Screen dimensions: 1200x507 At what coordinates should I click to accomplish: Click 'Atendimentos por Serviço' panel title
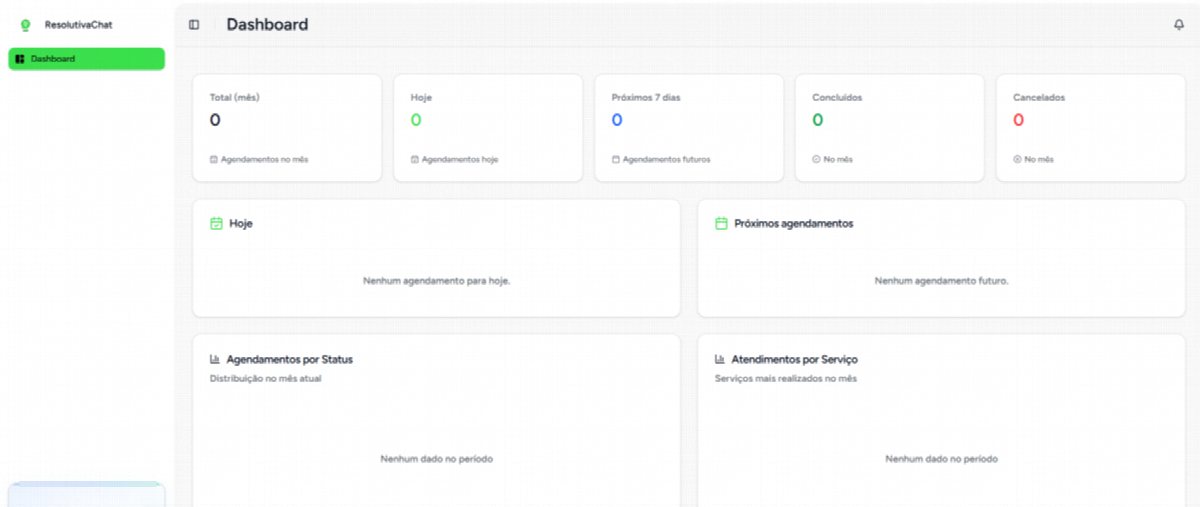click(x=795, y=359)
